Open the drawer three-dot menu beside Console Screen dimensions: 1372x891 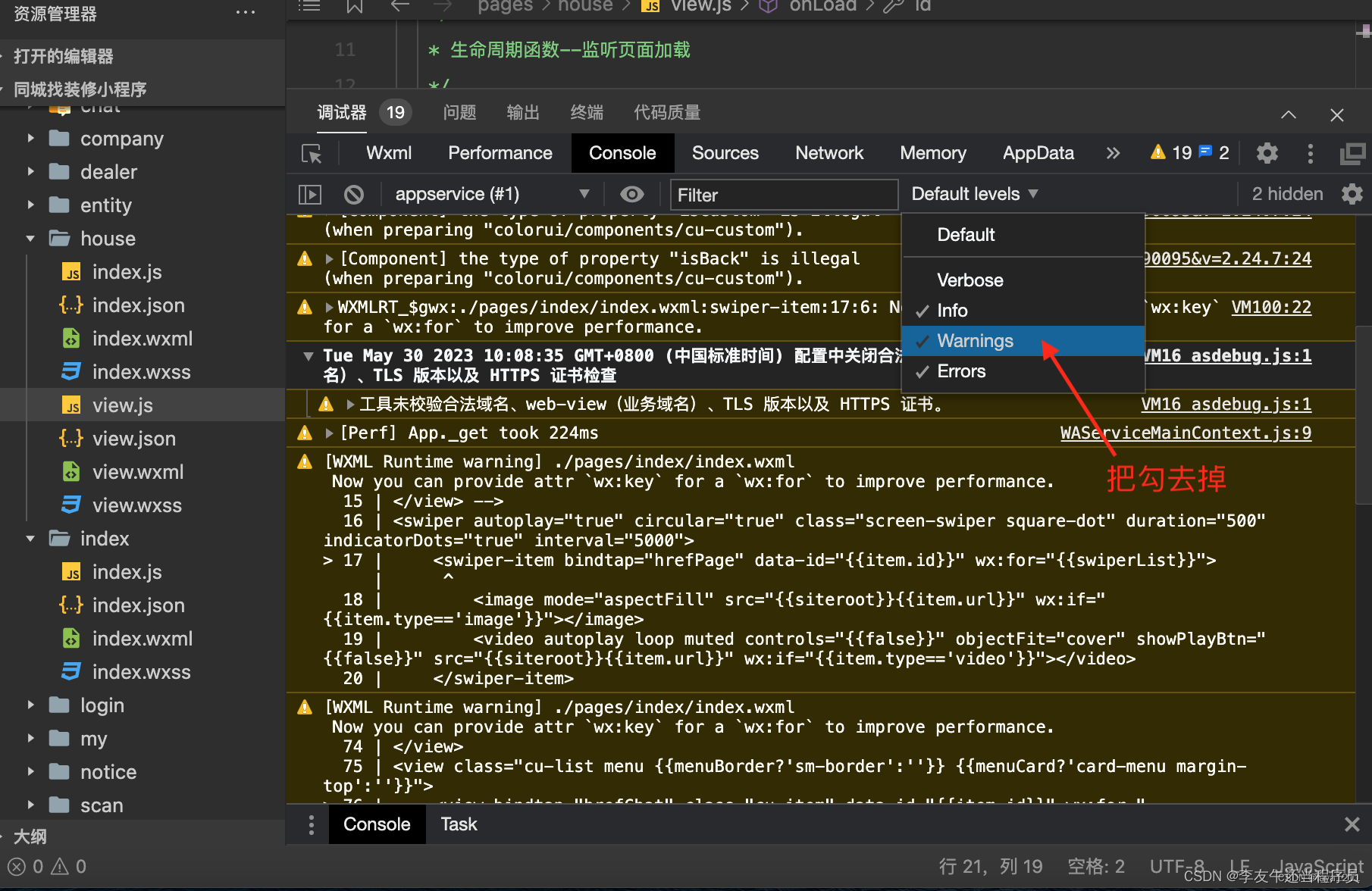pos(311,824)
